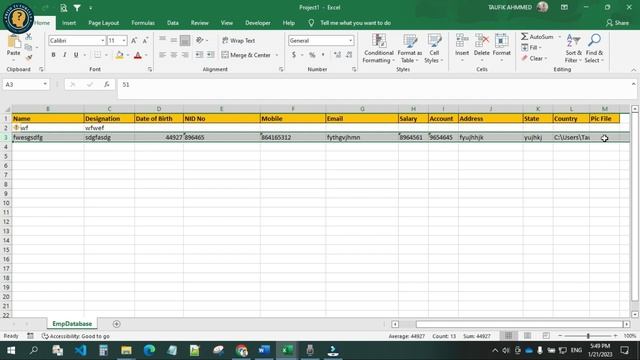Open the font size 11 dropdown
640x360 pixels.
pyautogui.click(x=124, y=40)
